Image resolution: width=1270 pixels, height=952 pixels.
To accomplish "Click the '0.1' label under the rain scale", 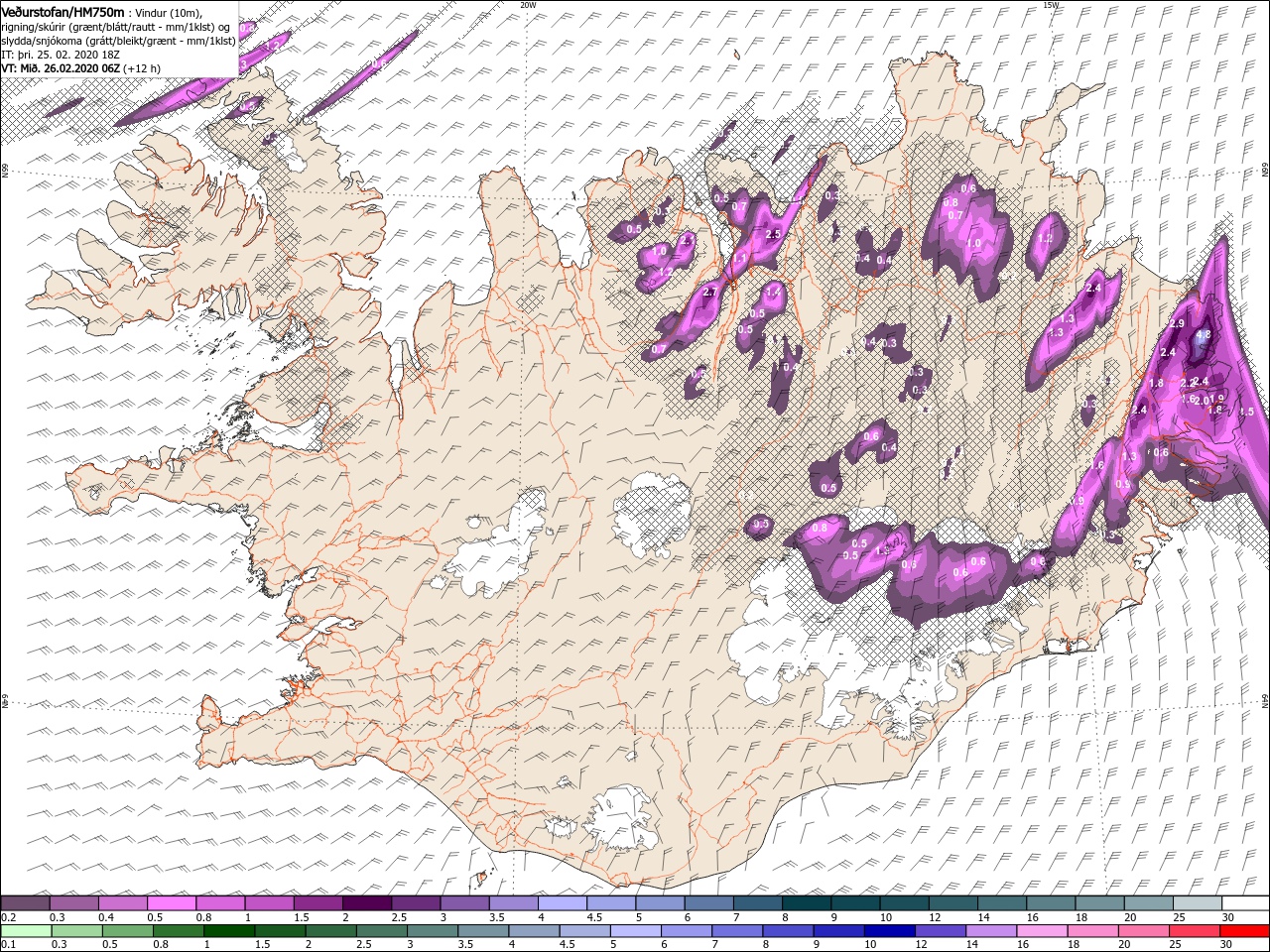I will [9, 944].
